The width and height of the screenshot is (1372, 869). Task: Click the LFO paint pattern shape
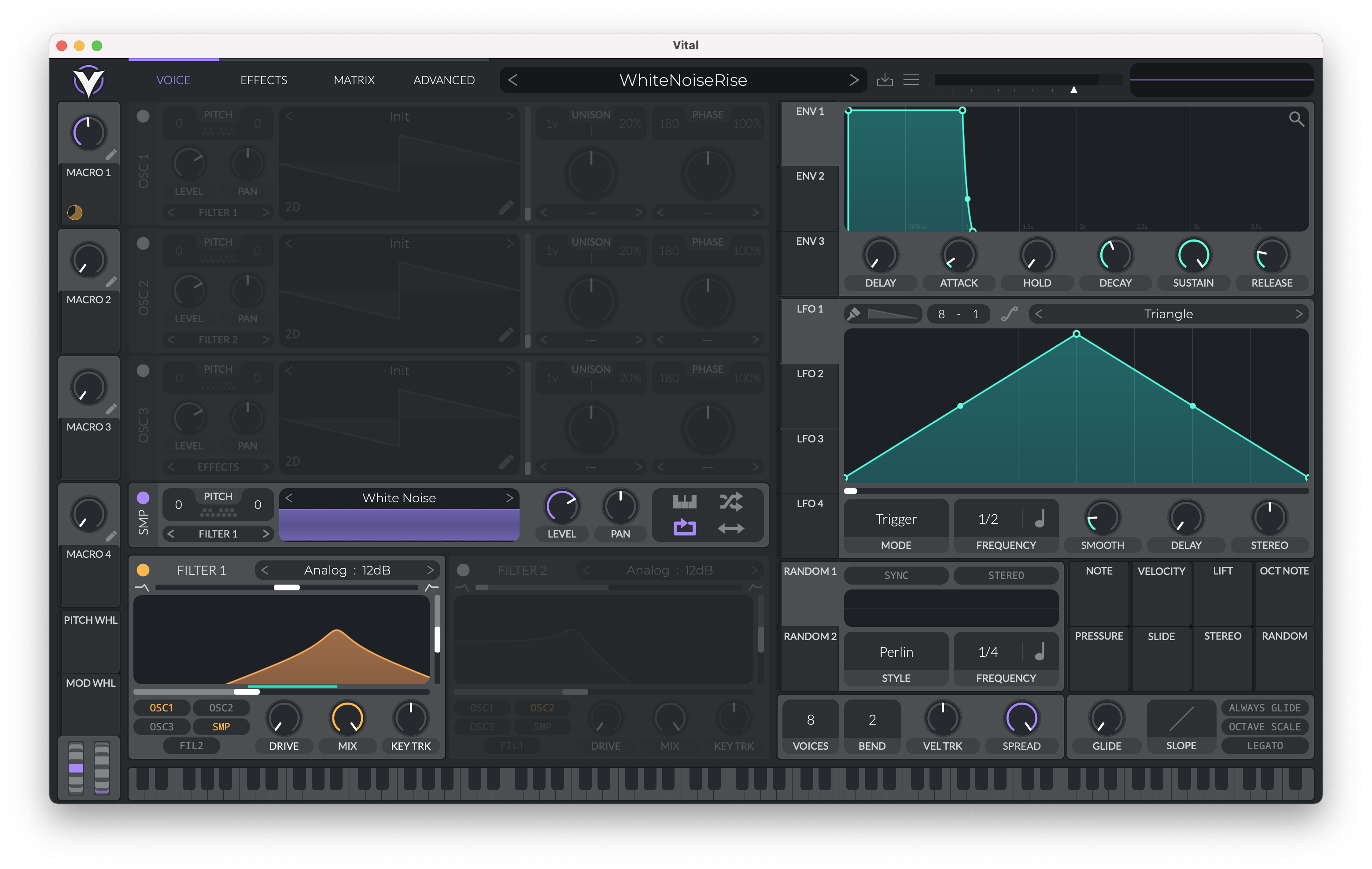pos(893,314)
